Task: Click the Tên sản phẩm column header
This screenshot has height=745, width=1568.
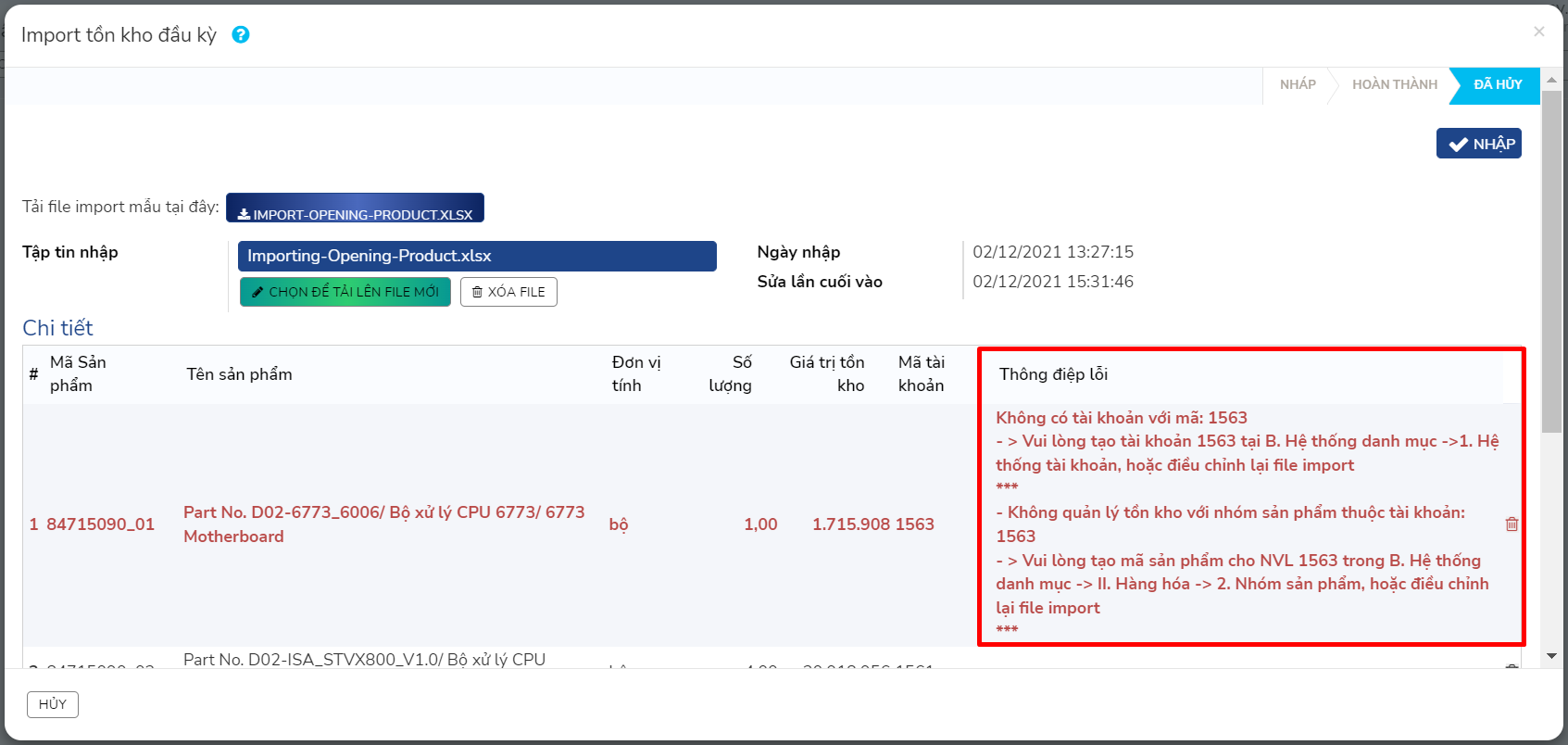Action: 239,374
